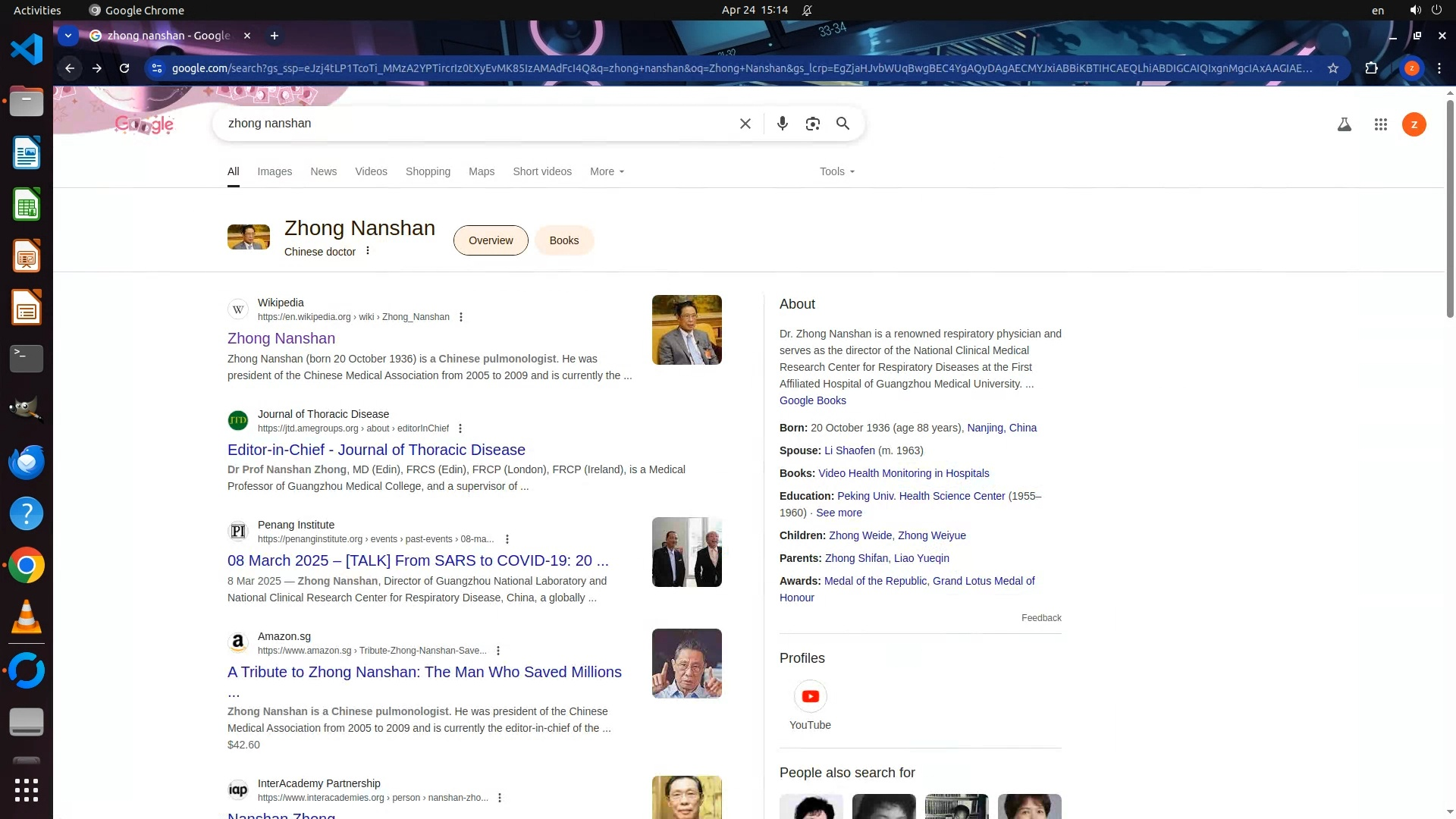This screenshot has width=1456, height=819.
Task: Open the Google apps grid icon
Action: click(x=1380, y=124)
